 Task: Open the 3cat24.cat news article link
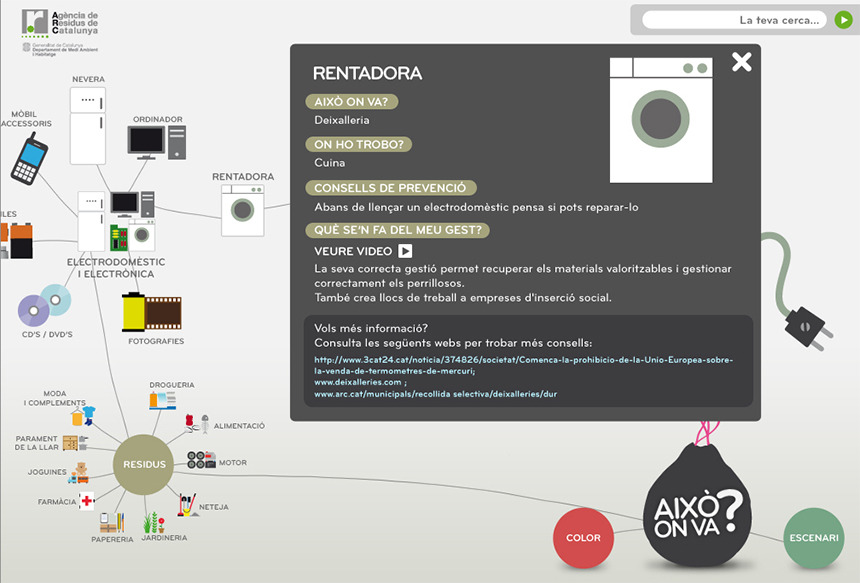coord(523,365)
